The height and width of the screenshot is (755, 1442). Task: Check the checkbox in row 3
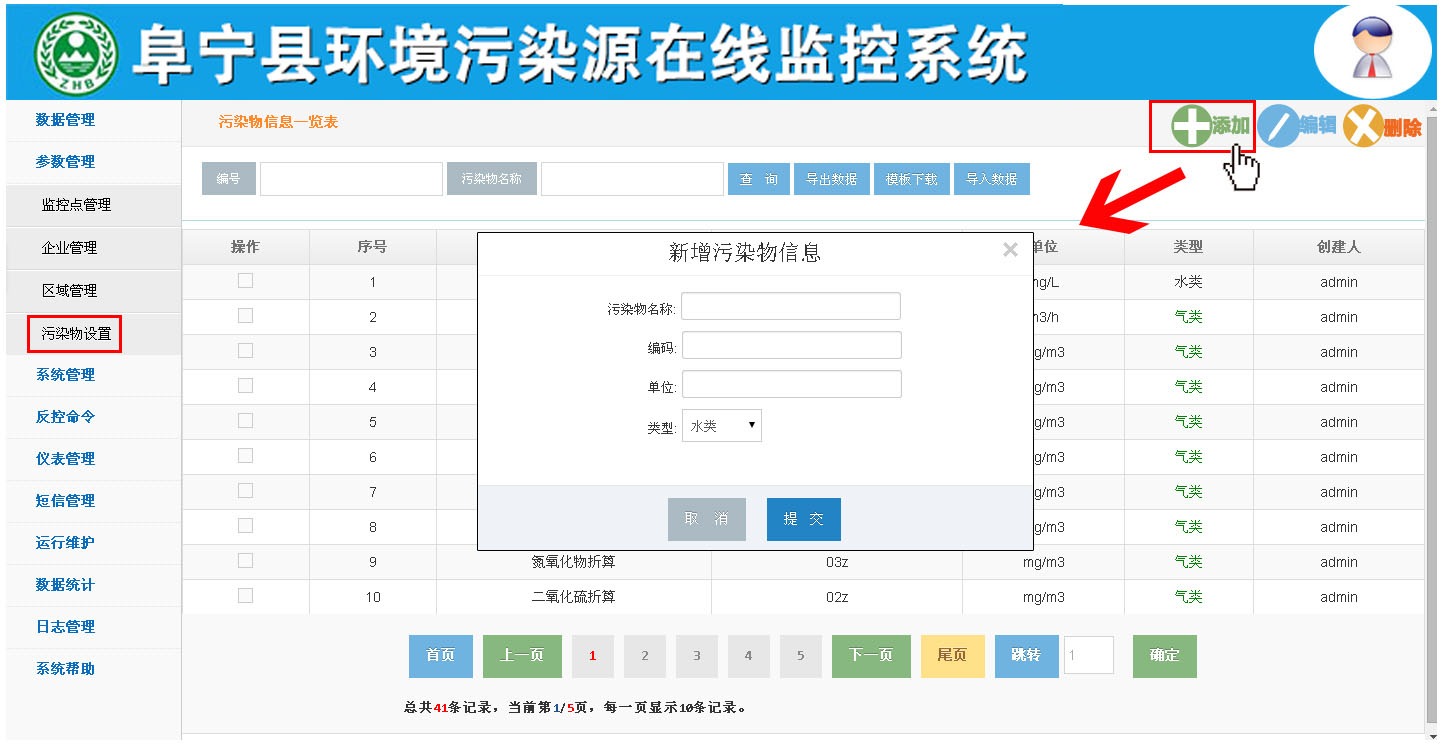(x=245, y=351)
